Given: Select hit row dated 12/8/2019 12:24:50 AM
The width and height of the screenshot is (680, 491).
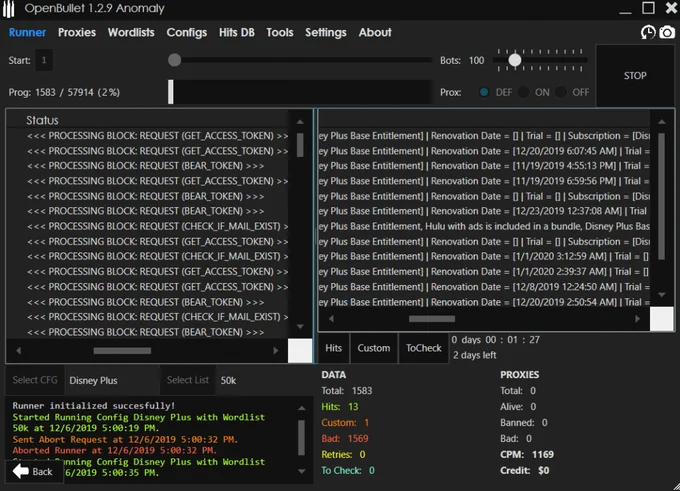Looking at the screenshot, I should coord(484,287).
